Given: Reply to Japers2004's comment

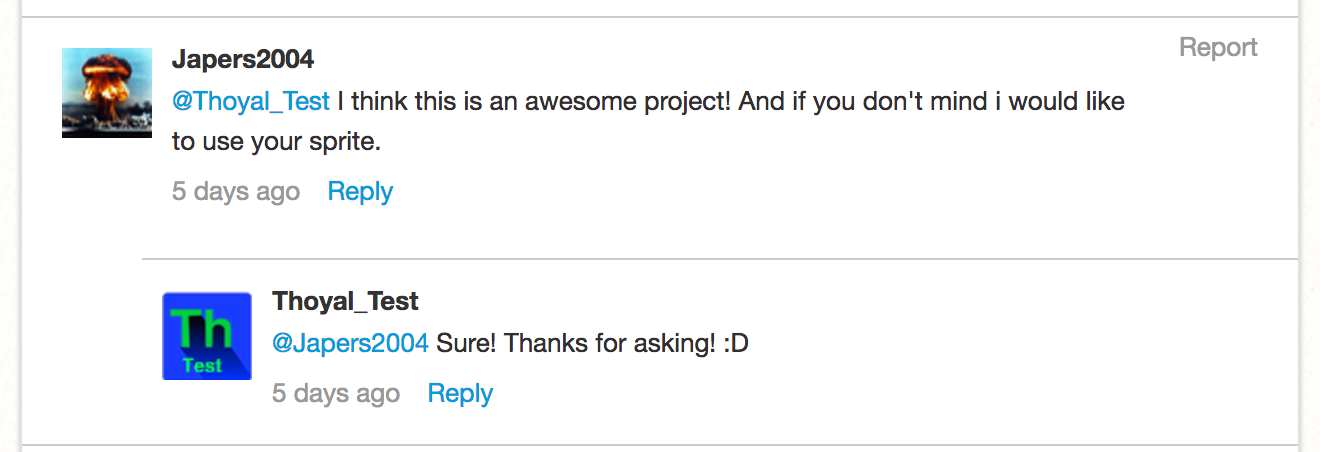Looking at the screenshot, I should pos(360,191).
